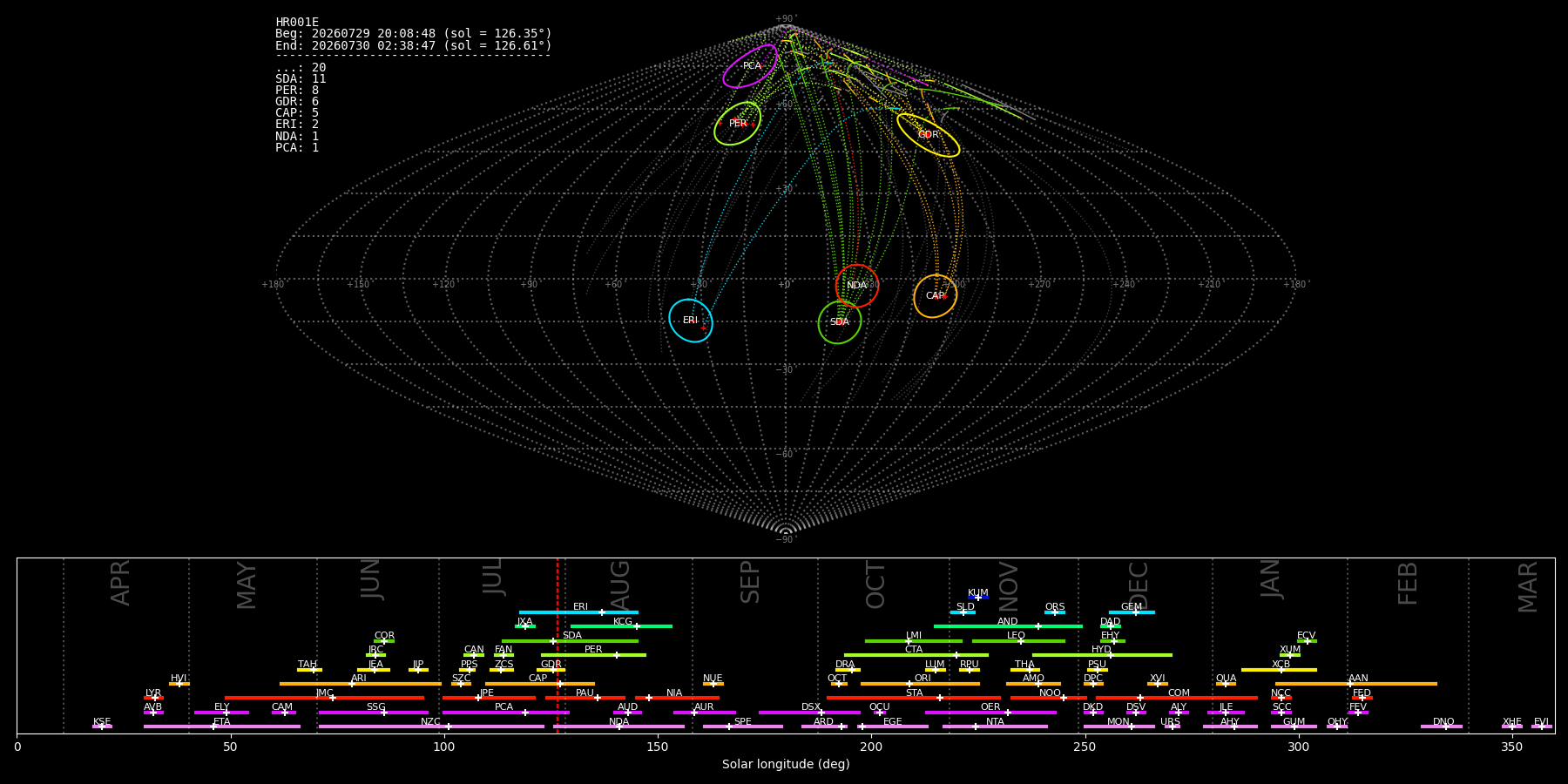Image resolution: width=1568 pixels, height=784 pixels.
Task: Click the NZC pink bar in timeline
Action: [431, 727]
